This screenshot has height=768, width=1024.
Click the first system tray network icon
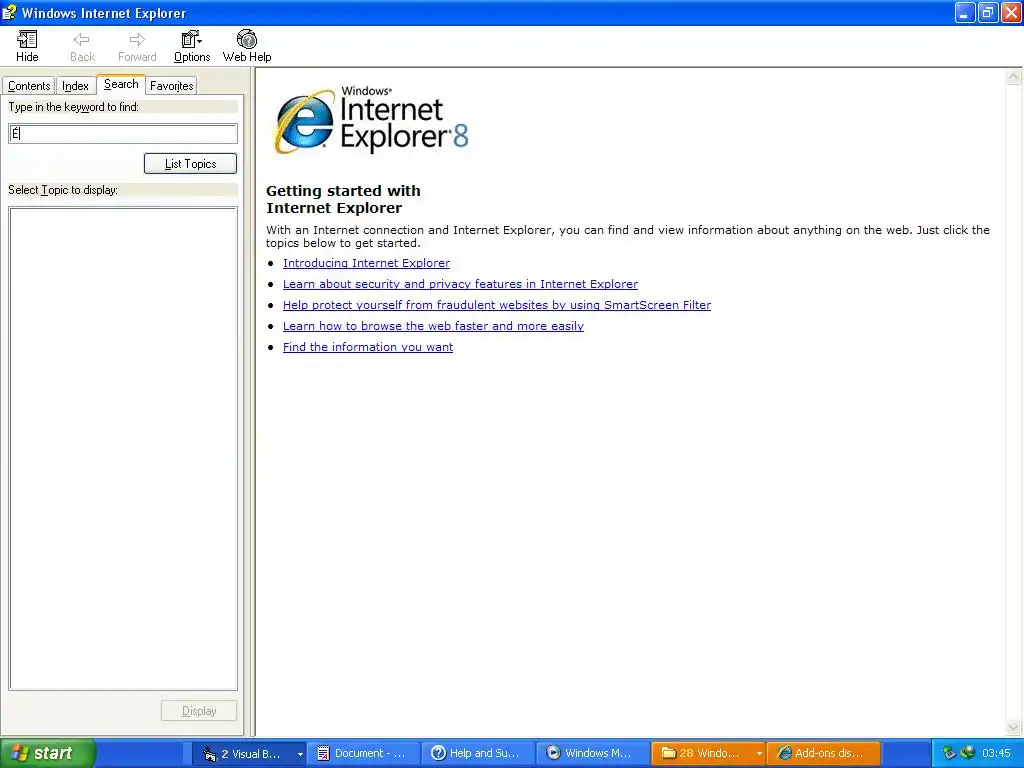click(949, 753)
